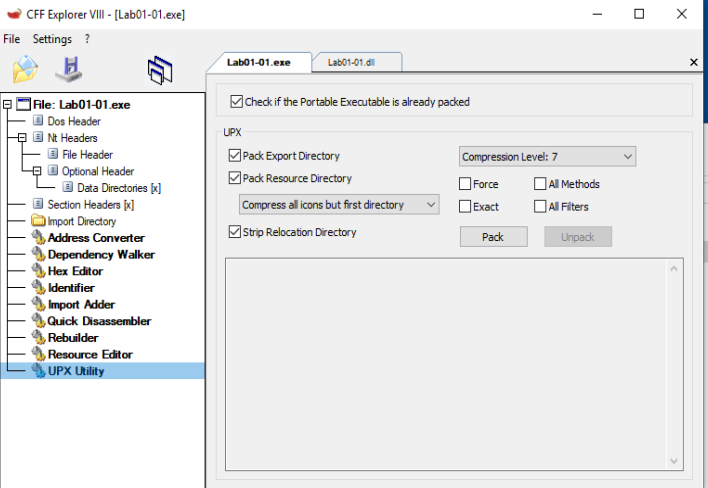Open the Compression Level dropdown
Viewport: 708px width, 488px height.
pos(547,157)
